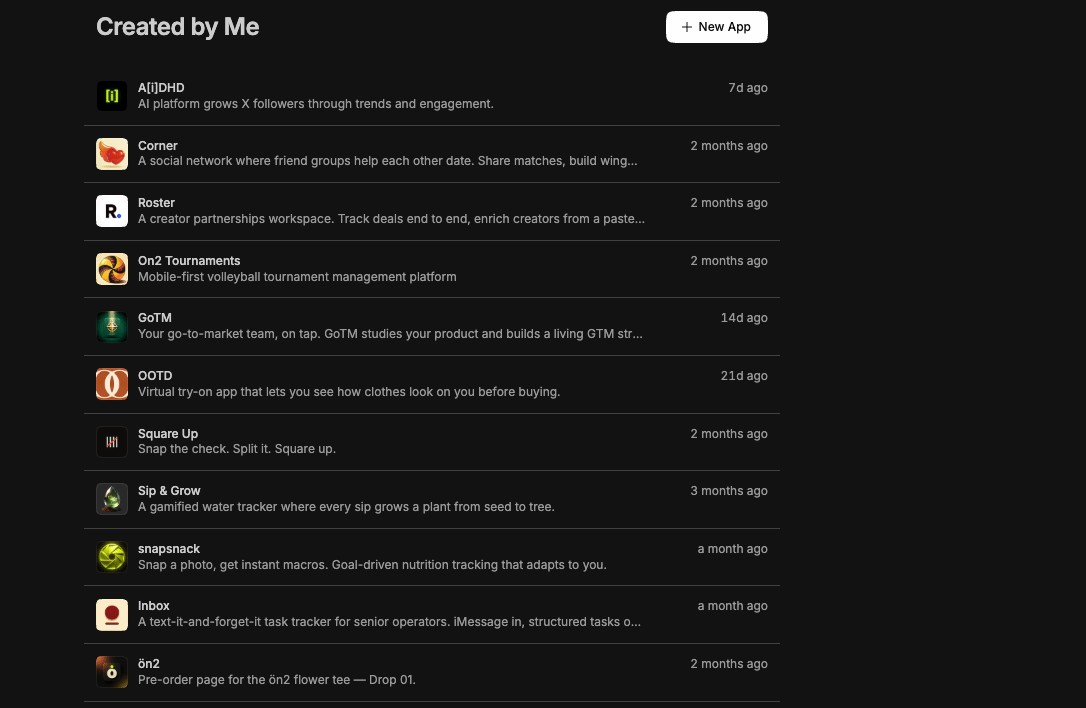Open the snapsnack app title
1086x708 pixels.
point(169,549)
